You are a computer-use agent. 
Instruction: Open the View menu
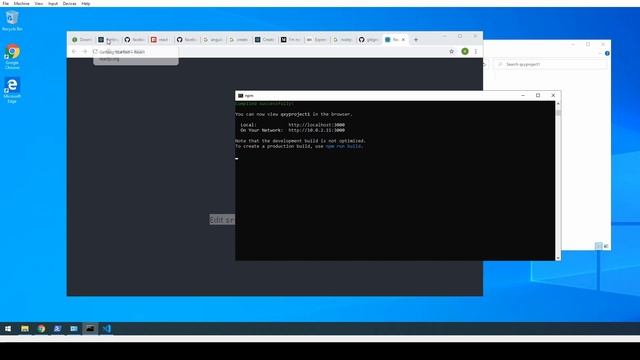(38, 3)
